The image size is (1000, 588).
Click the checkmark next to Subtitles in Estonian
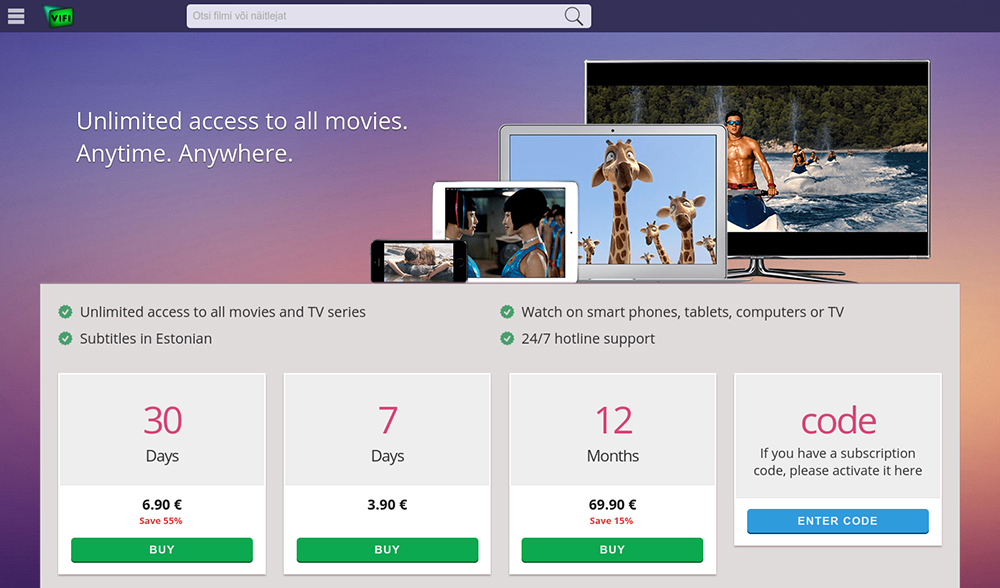click(x=65, y=339)
